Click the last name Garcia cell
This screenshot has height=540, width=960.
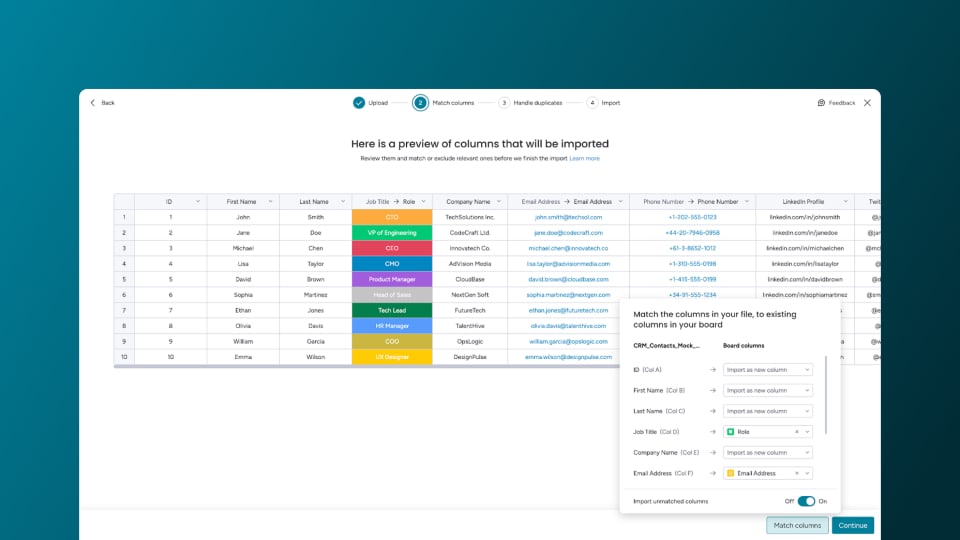(x=315, y=342)
